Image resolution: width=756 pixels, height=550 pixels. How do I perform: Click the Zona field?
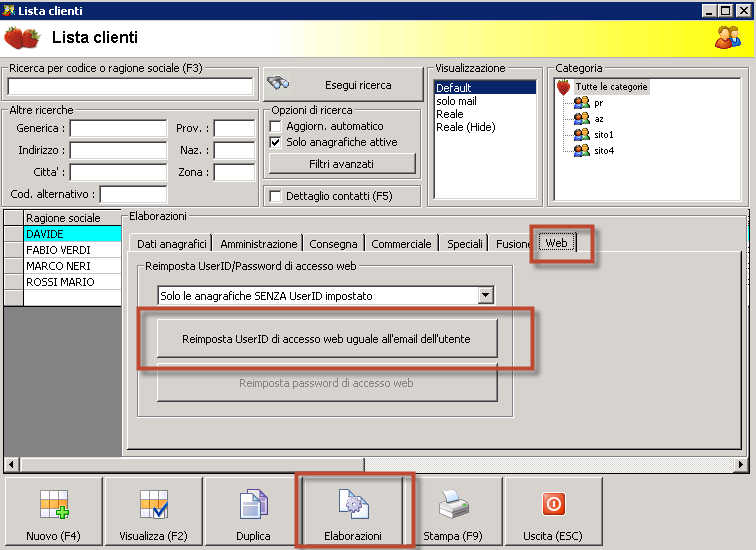(234, 172)
